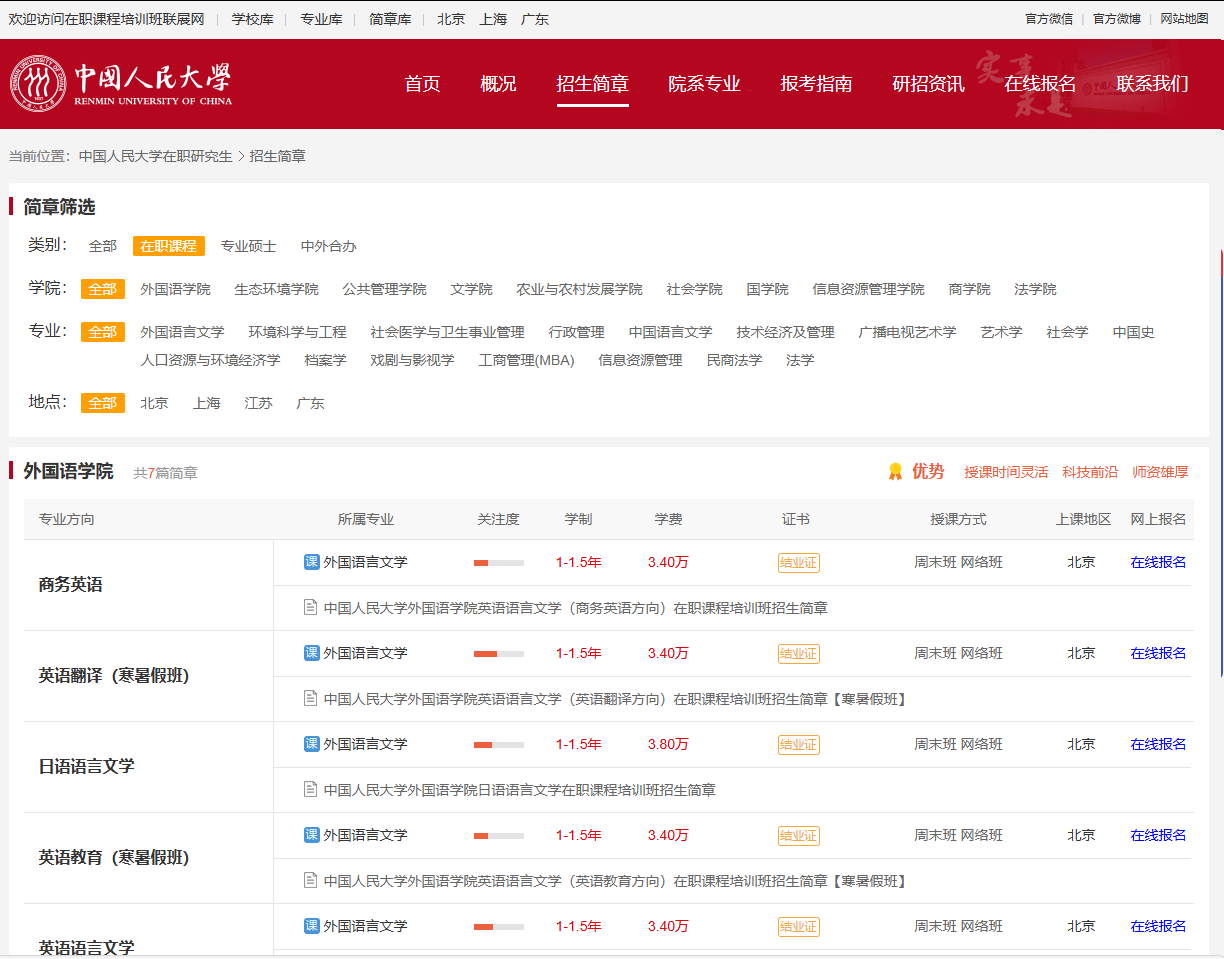Click the blue 课 icon in 日语语言文学 row
1224x959 pixels.
pyautogui.click(x=311, y=744)
